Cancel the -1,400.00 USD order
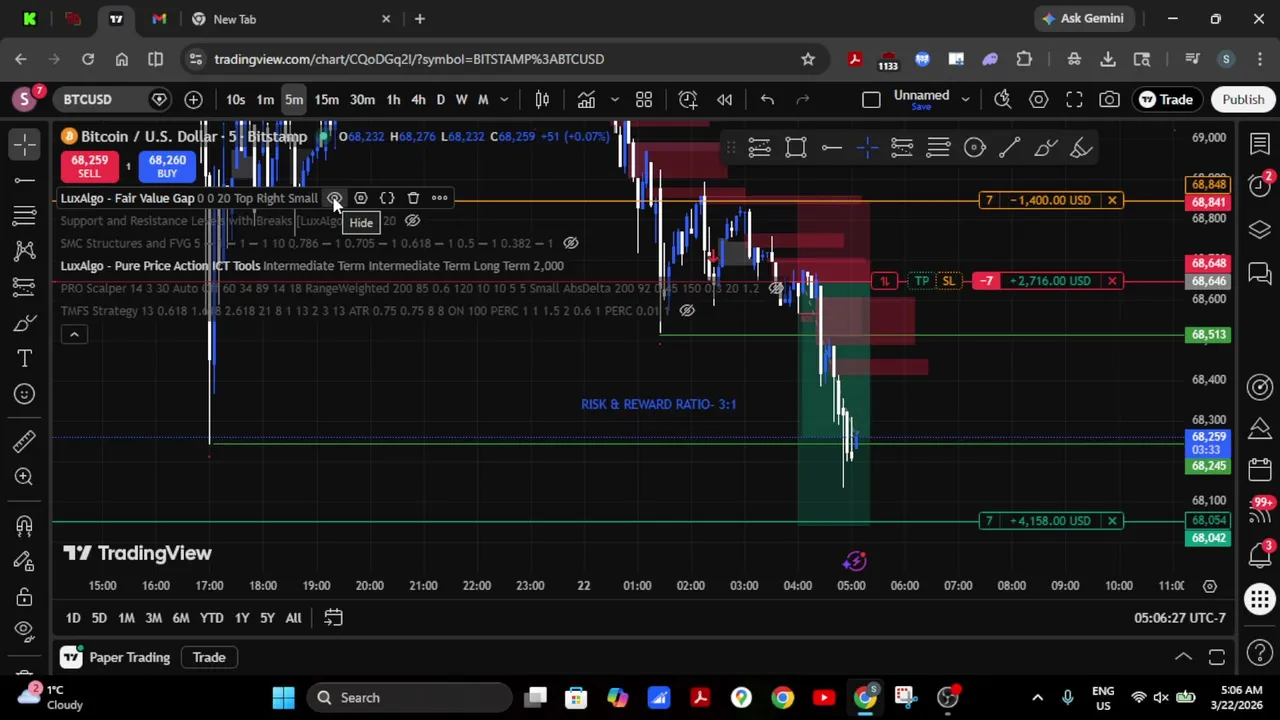The width and height of the screenshot is (1280, 720). (x=1112, y=200)
